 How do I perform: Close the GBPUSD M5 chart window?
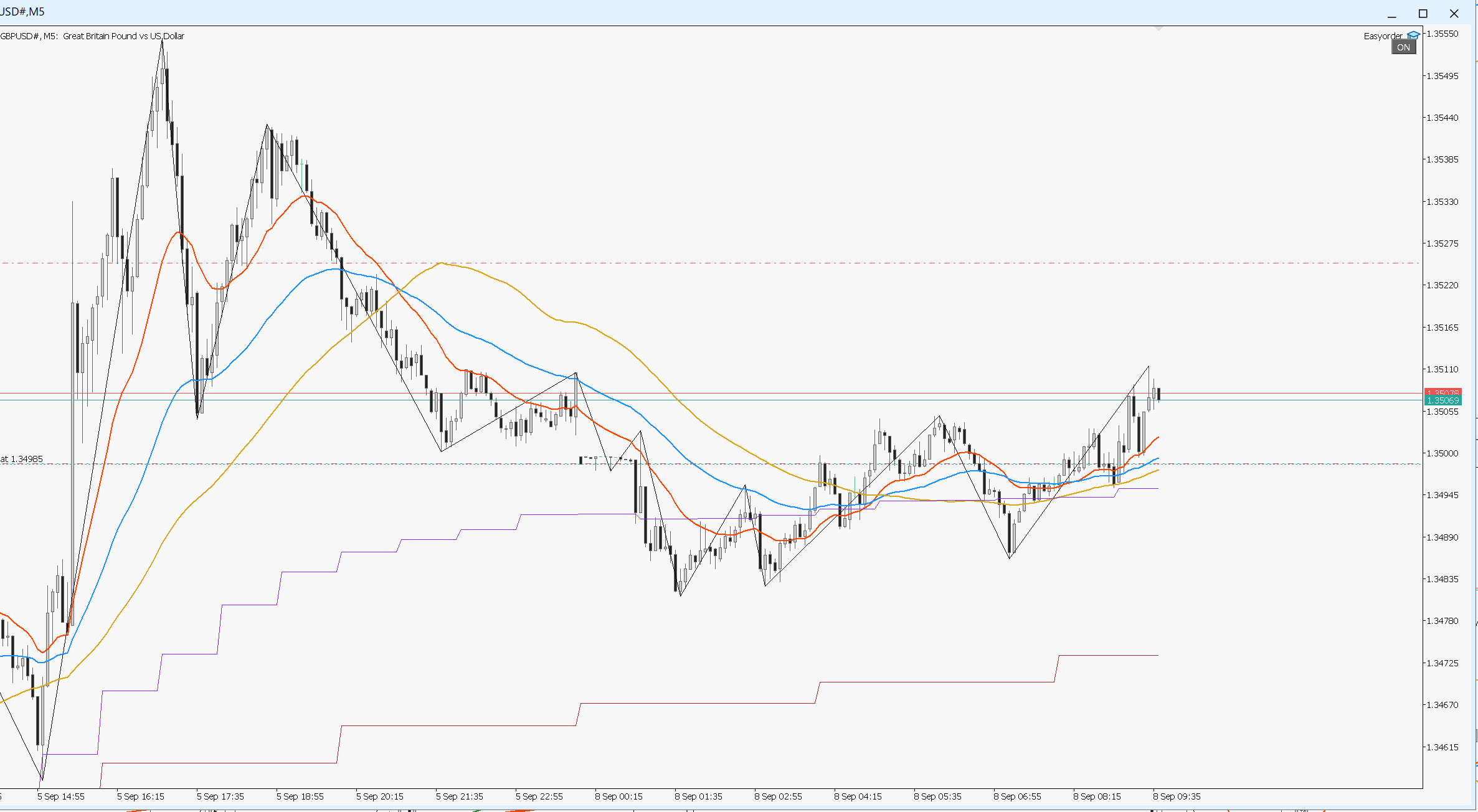pos(1454,14)
